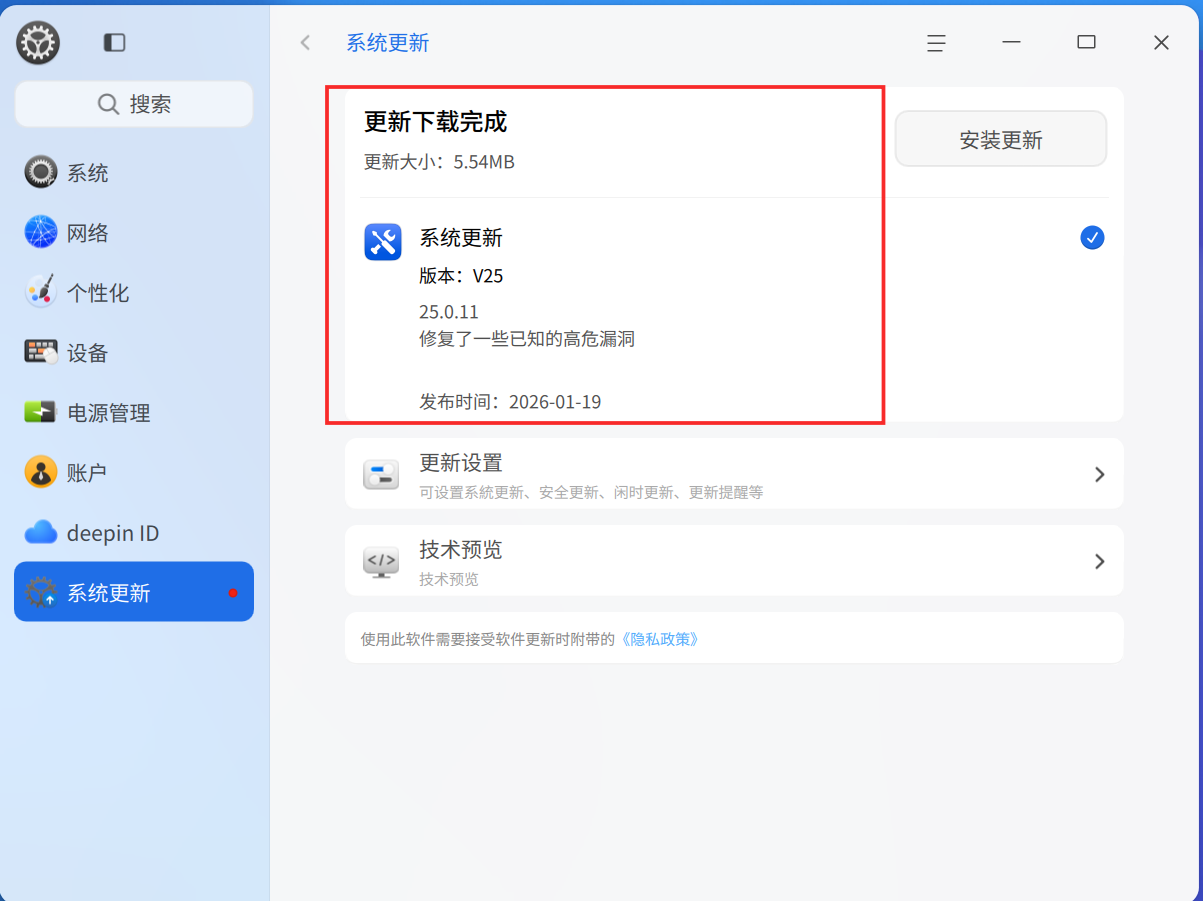1203x901 pixels.
Task: Click the 技术预览 code monitor icon
Action: 381,563
